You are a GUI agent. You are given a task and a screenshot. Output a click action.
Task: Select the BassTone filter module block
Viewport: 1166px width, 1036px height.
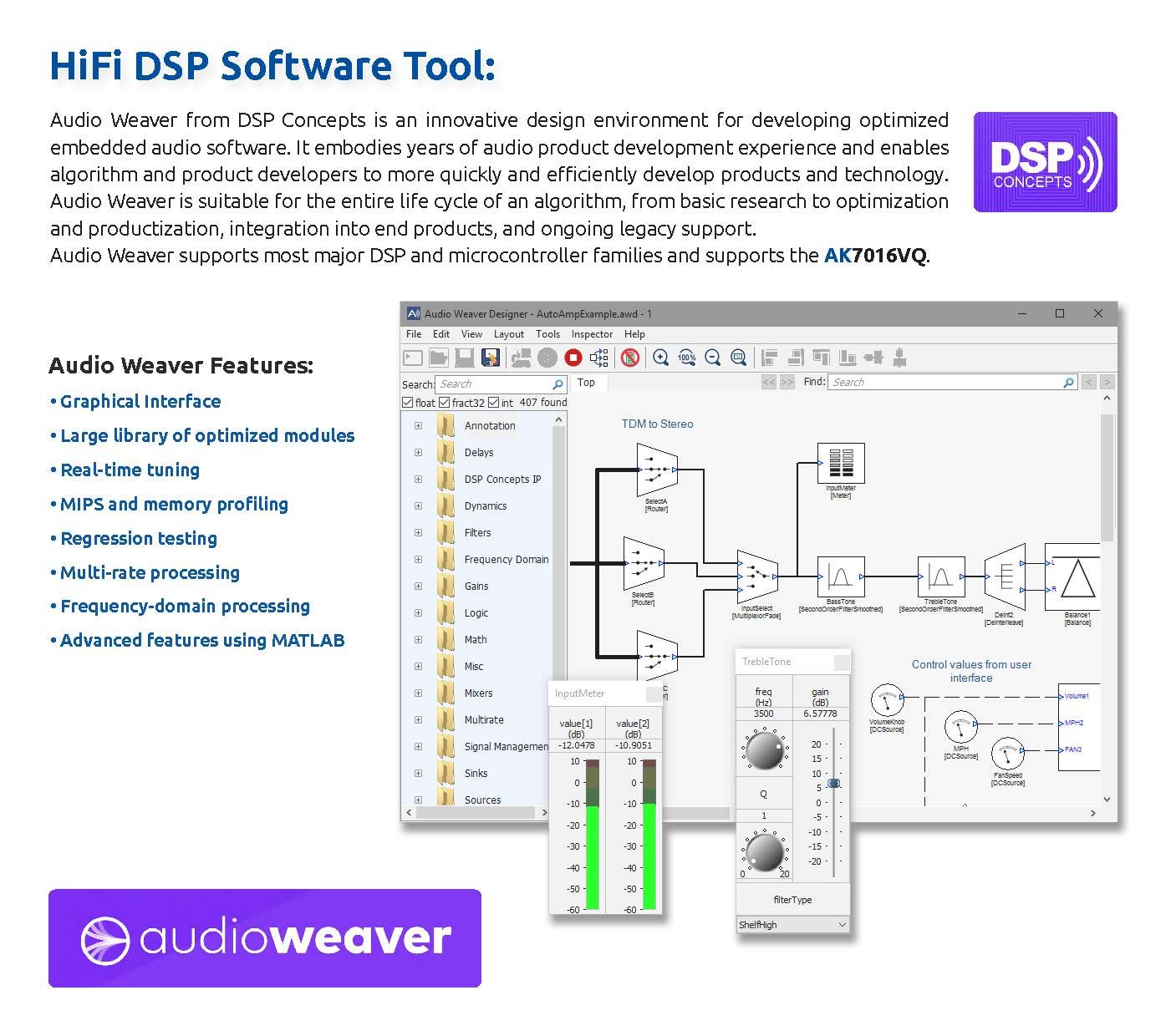840,576
